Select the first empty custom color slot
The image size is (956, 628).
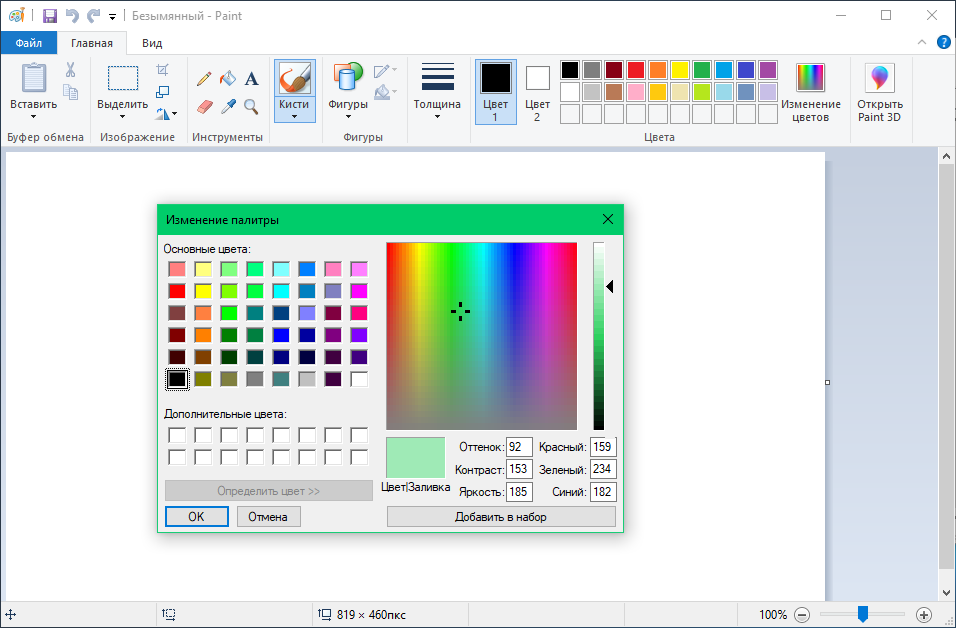(177, 435)
